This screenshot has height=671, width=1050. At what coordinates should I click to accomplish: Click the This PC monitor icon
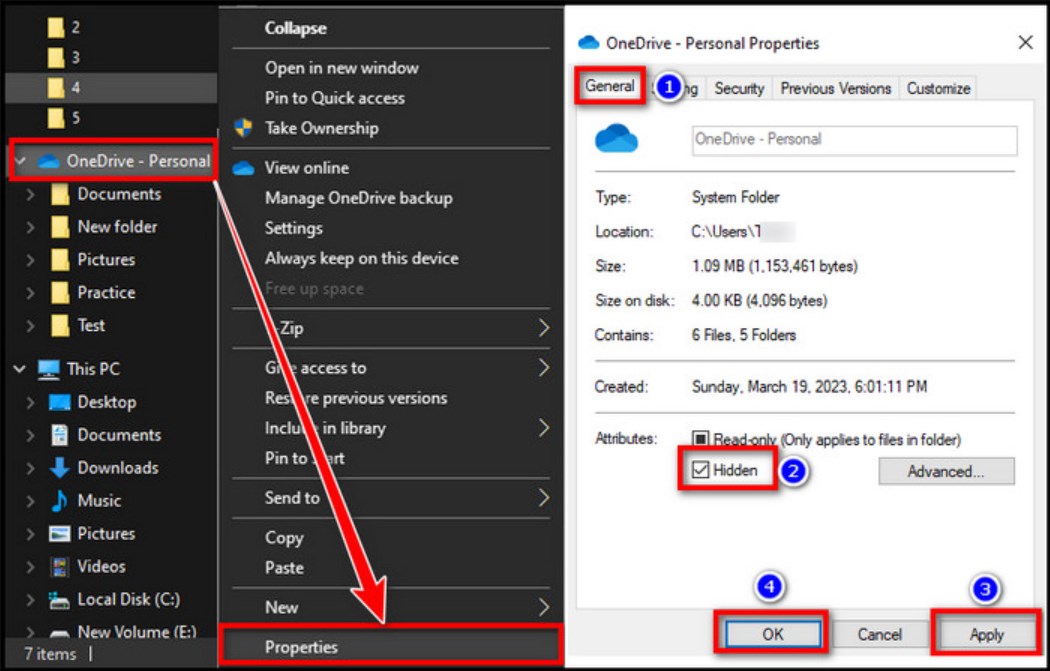coord(48,369)
